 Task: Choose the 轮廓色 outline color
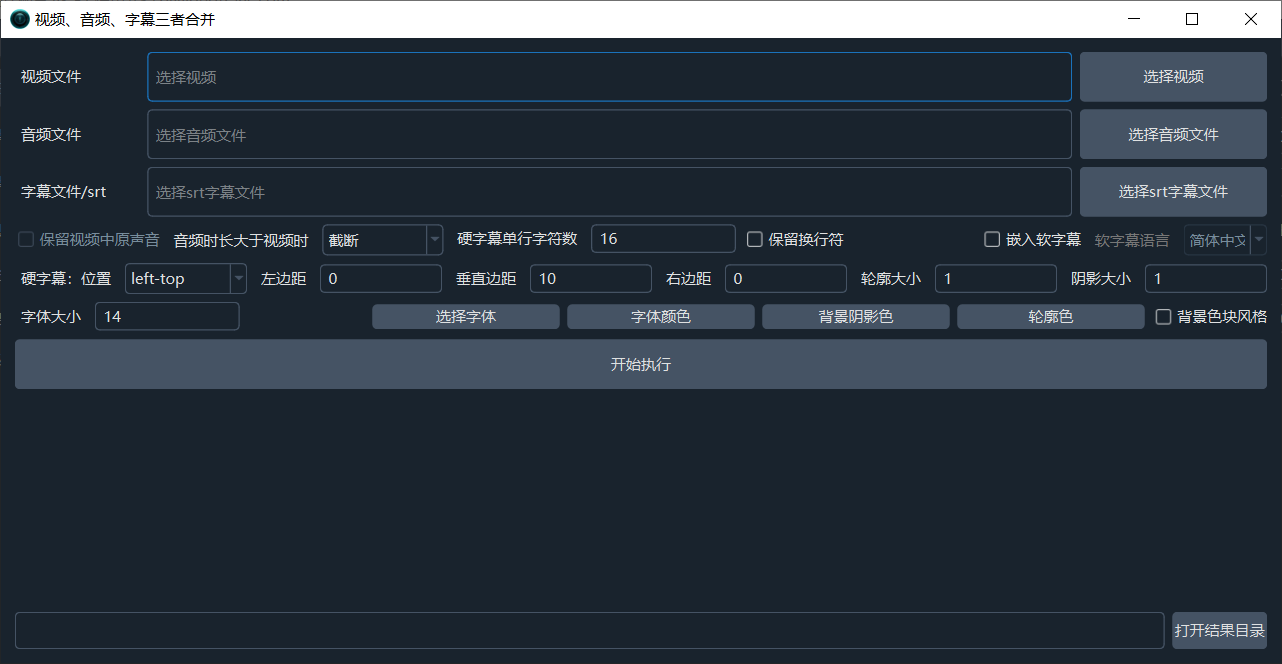(x=1050, y=317)
